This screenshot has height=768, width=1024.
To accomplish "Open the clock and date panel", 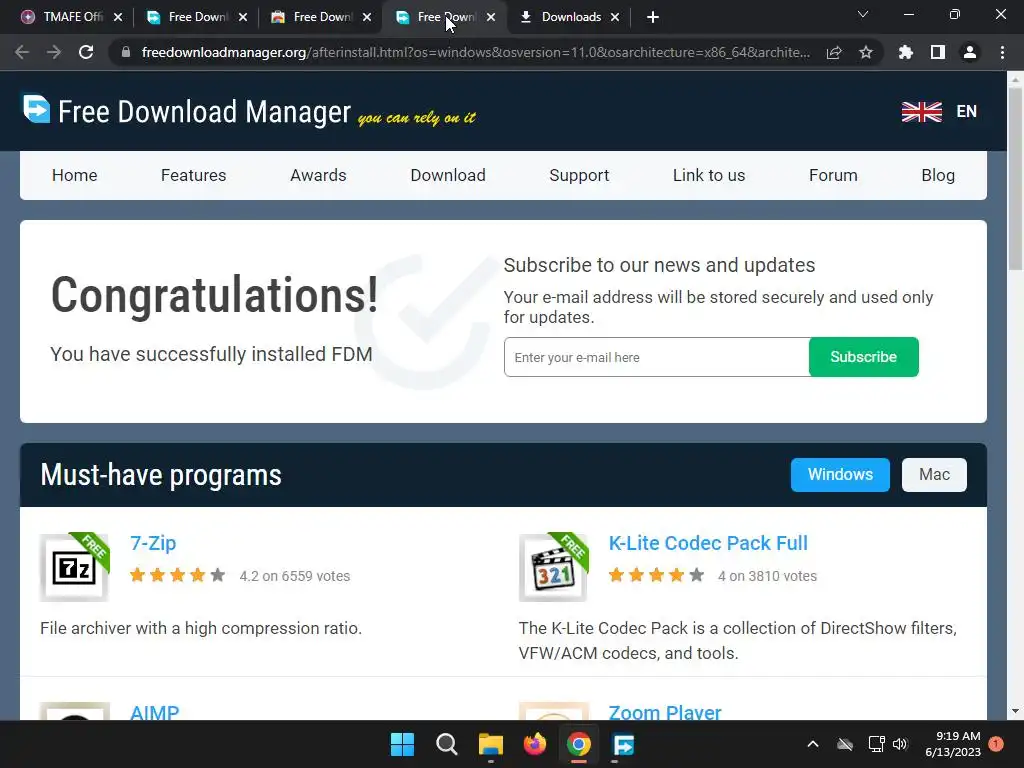I will (953, 744).
